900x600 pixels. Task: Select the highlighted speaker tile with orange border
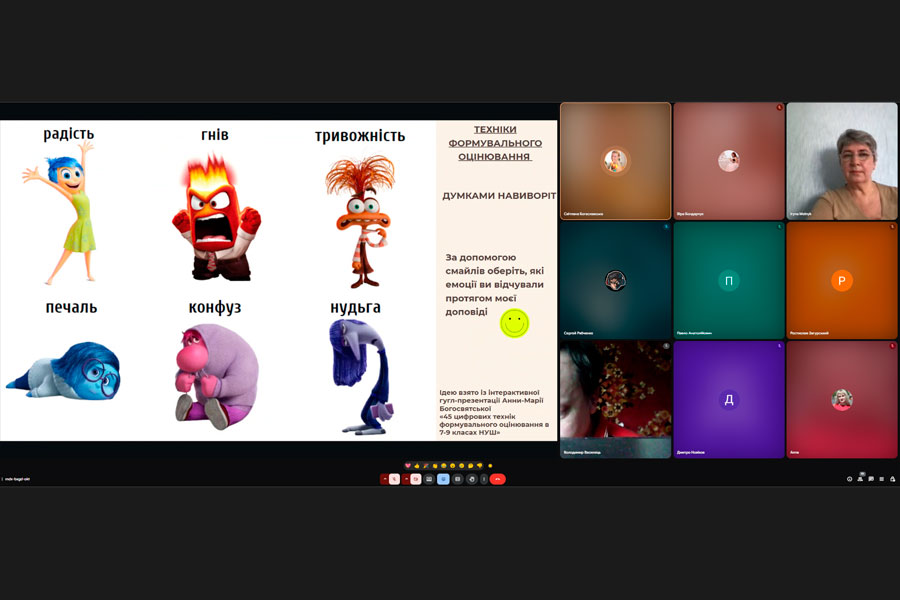point(615,161)
